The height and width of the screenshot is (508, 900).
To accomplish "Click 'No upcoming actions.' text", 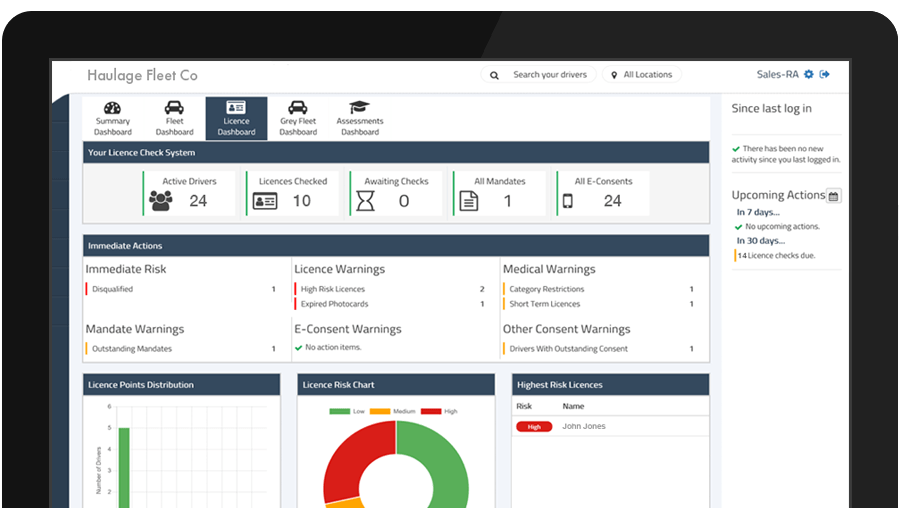I will (782, 227).
